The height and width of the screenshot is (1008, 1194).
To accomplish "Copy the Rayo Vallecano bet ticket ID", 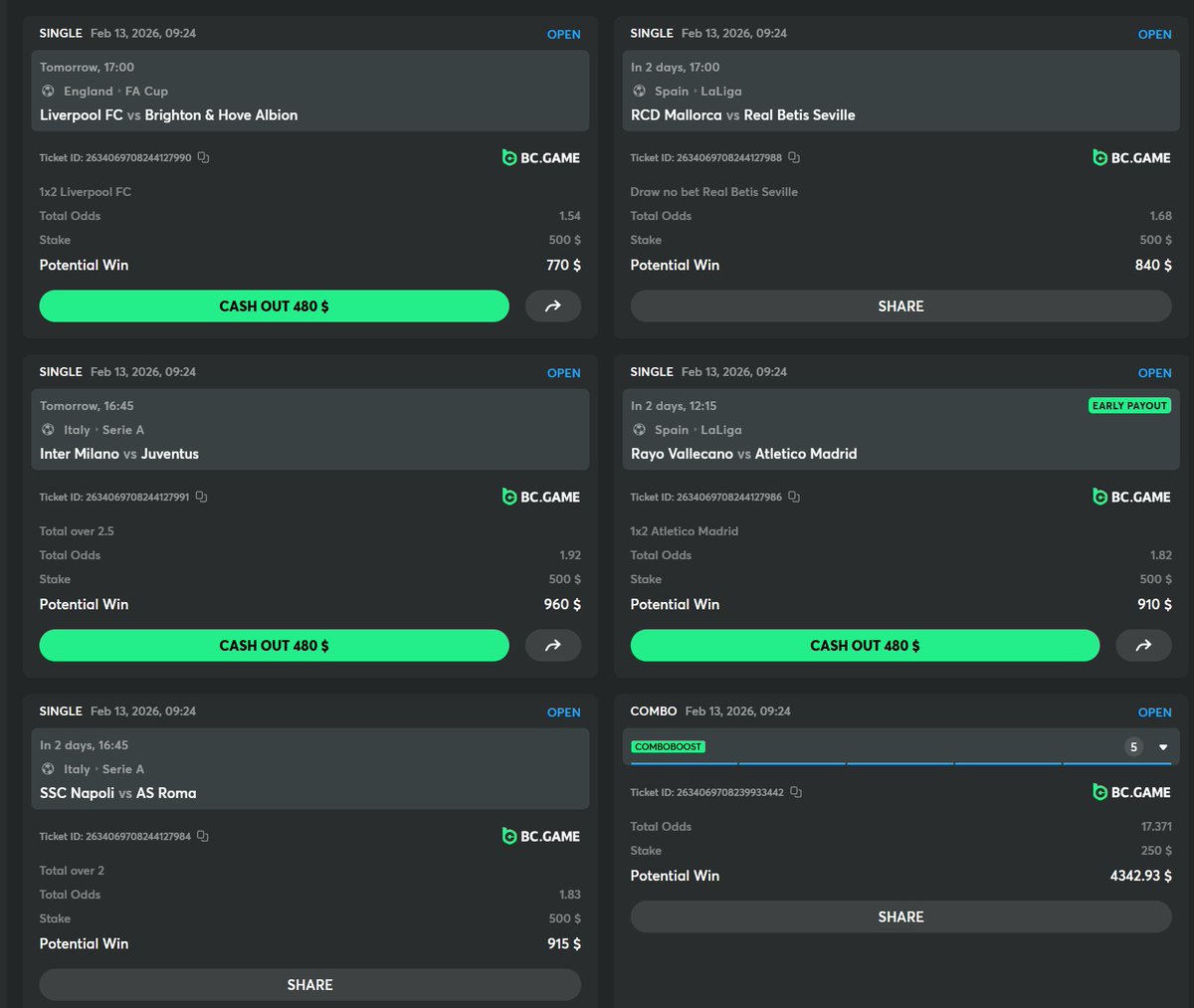I will pos(794,497).
